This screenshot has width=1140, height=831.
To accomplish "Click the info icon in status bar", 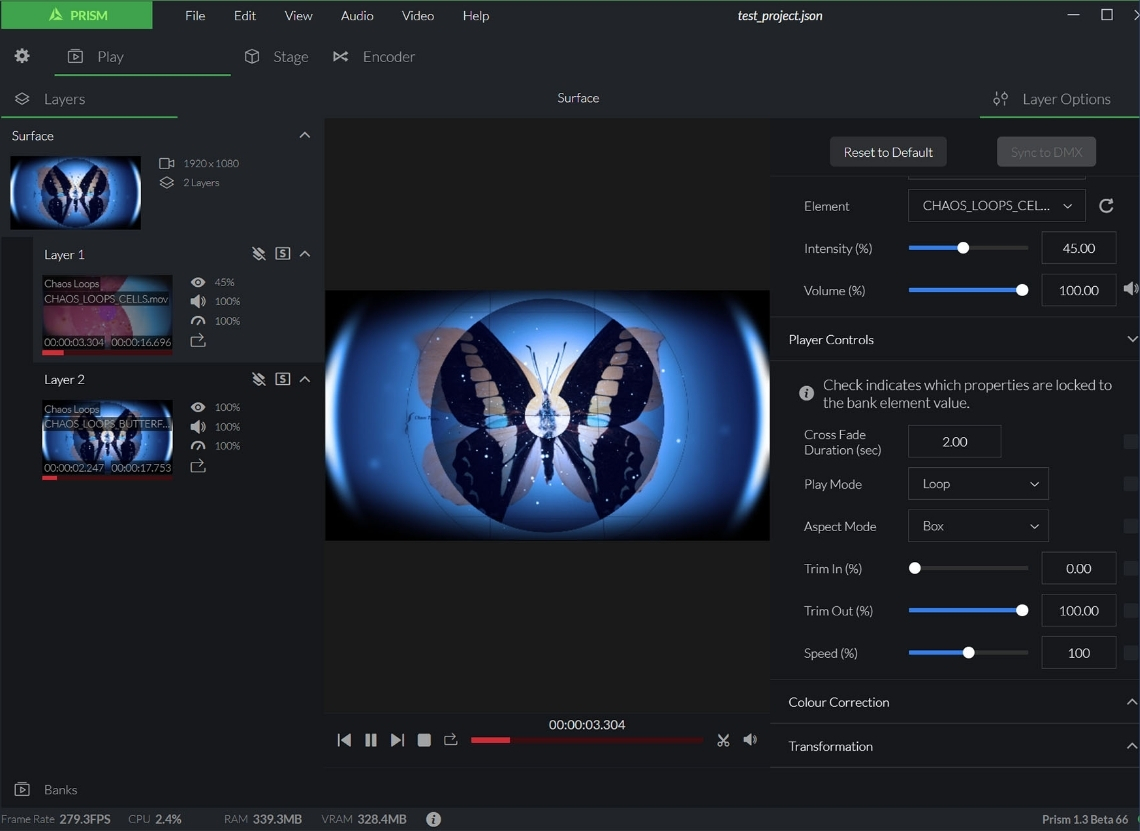I will click(433, 819).
